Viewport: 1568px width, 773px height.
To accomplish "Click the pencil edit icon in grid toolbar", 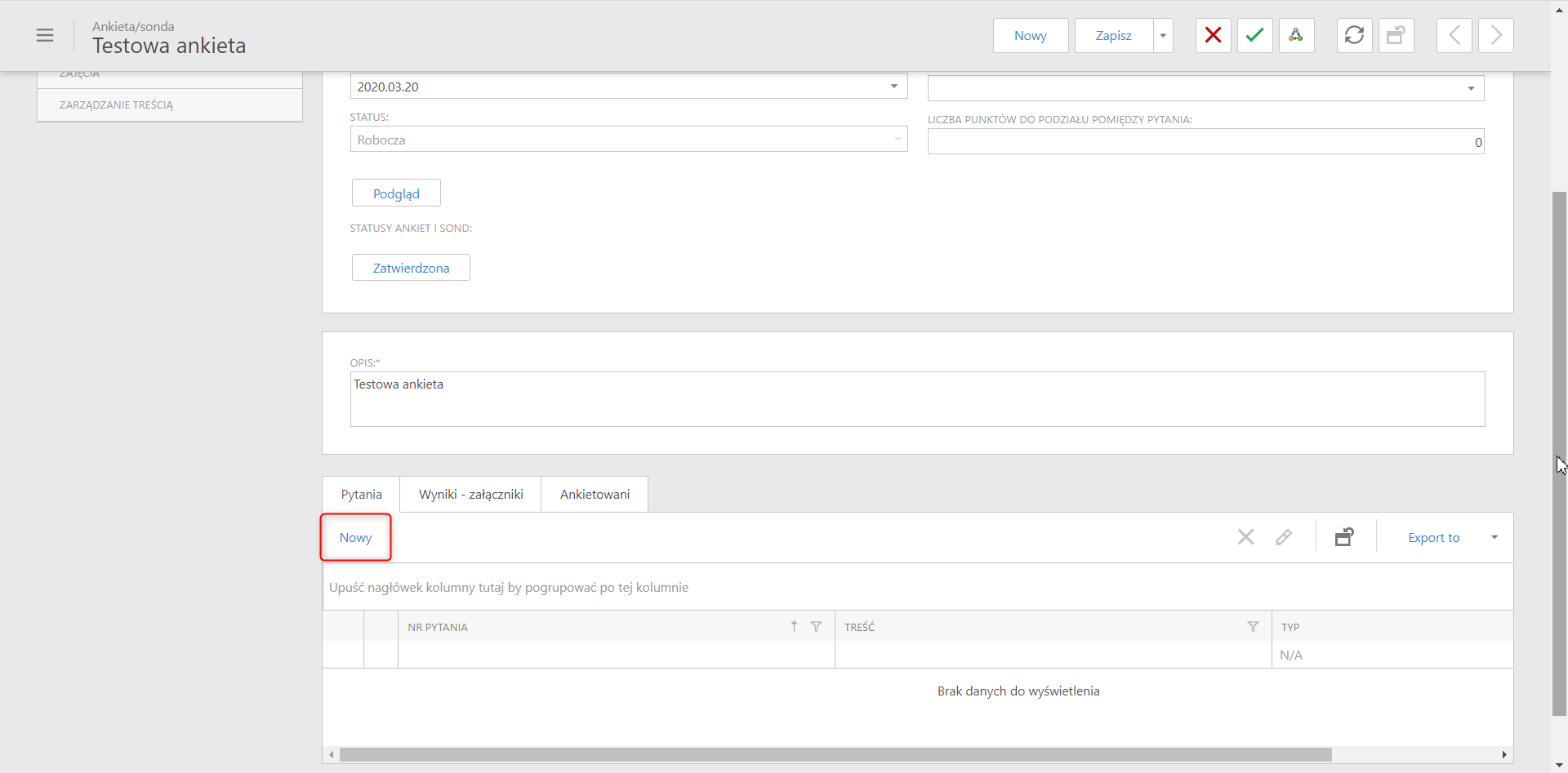I will click(1284, 537).
